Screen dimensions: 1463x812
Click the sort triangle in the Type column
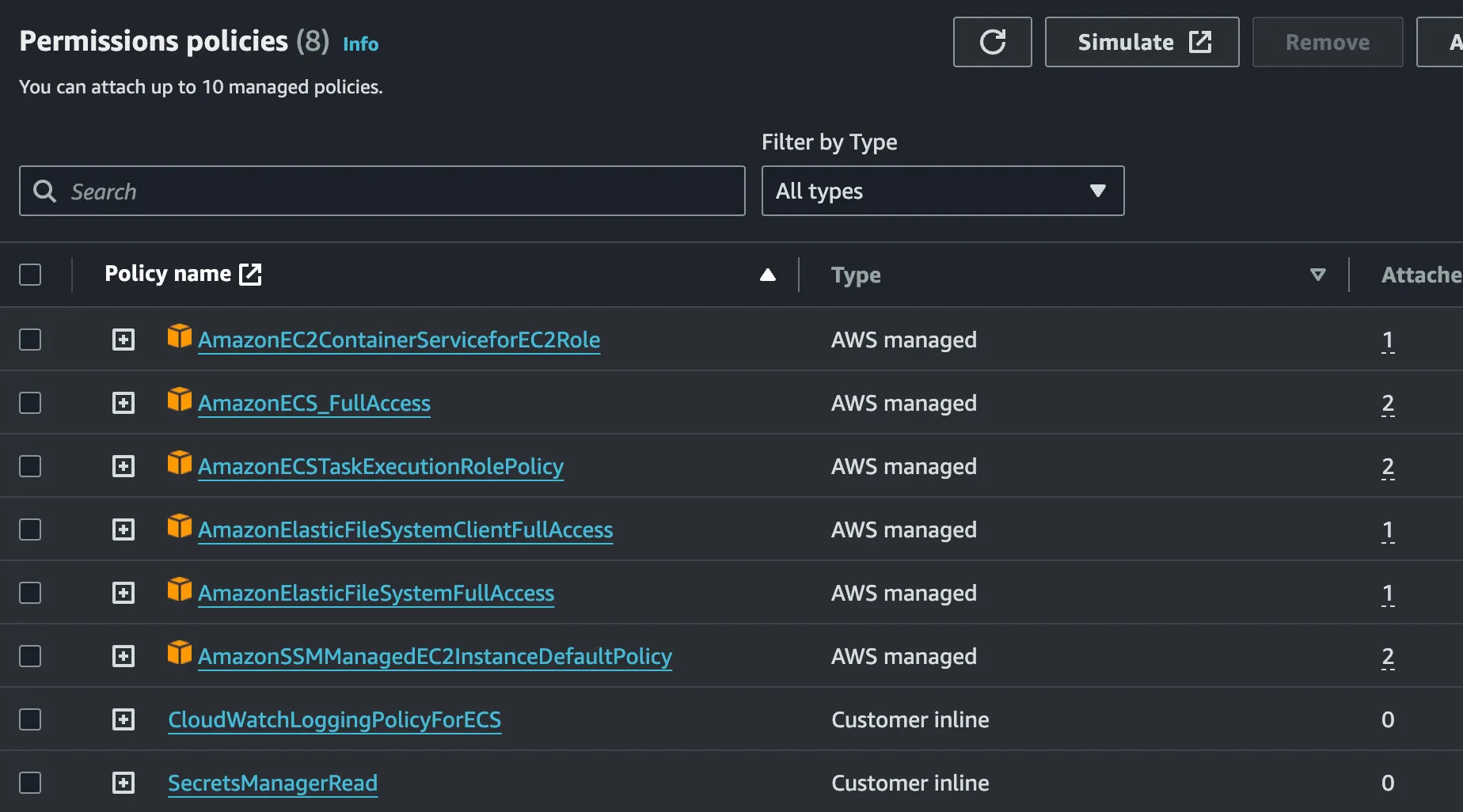point(1317,275)
